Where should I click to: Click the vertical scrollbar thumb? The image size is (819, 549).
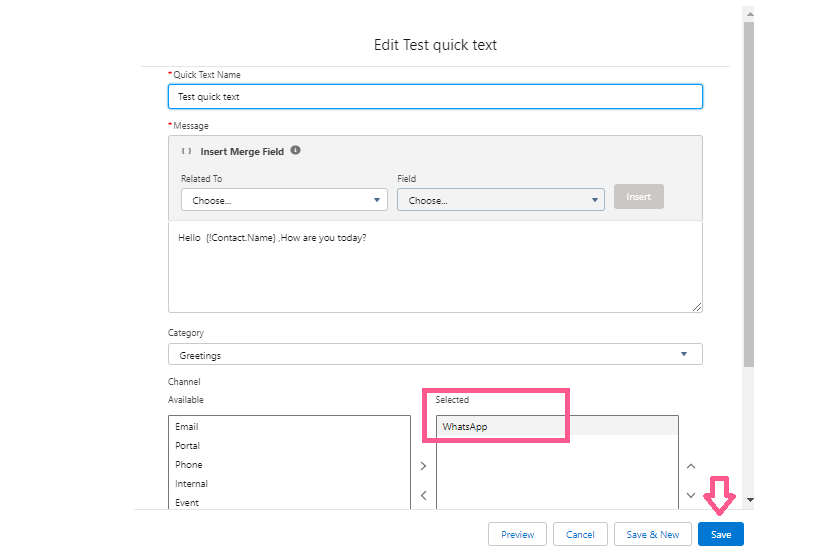749,200
